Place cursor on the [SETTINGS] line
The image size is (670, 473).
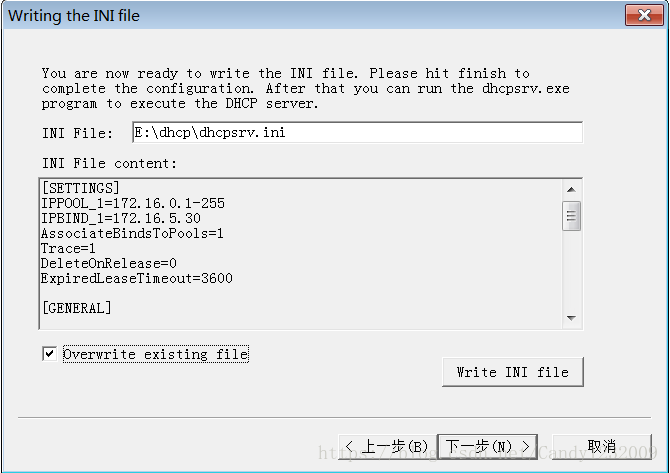[x=81, y=188]
